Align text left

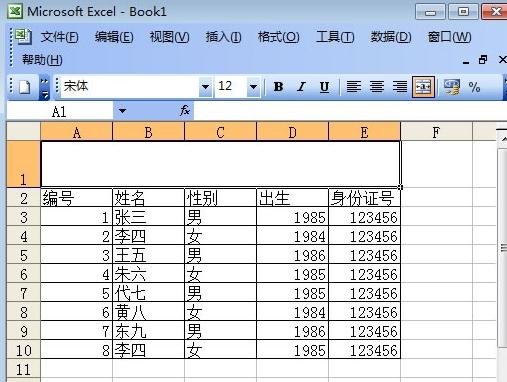point(354,87)
